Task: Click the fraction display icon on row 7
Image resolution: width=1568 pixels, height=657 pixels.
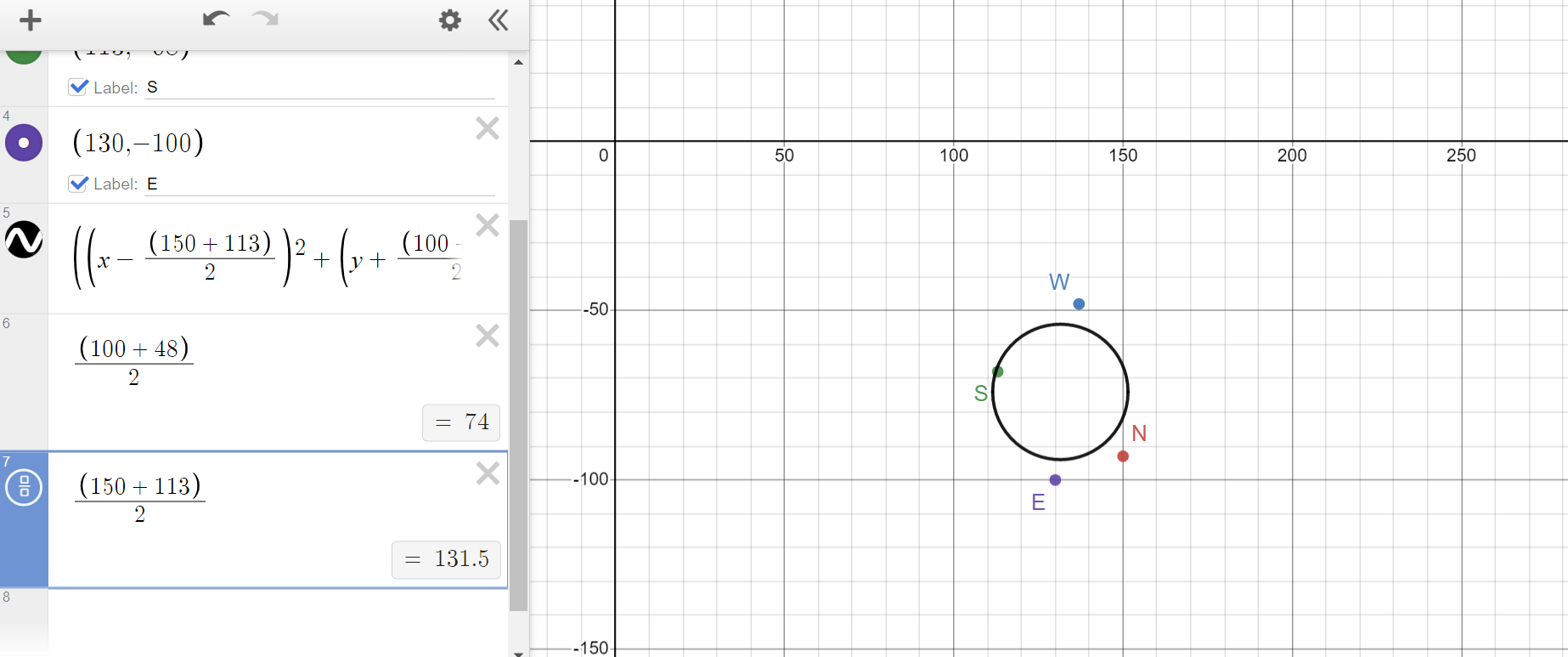Action: click(24, 487)
